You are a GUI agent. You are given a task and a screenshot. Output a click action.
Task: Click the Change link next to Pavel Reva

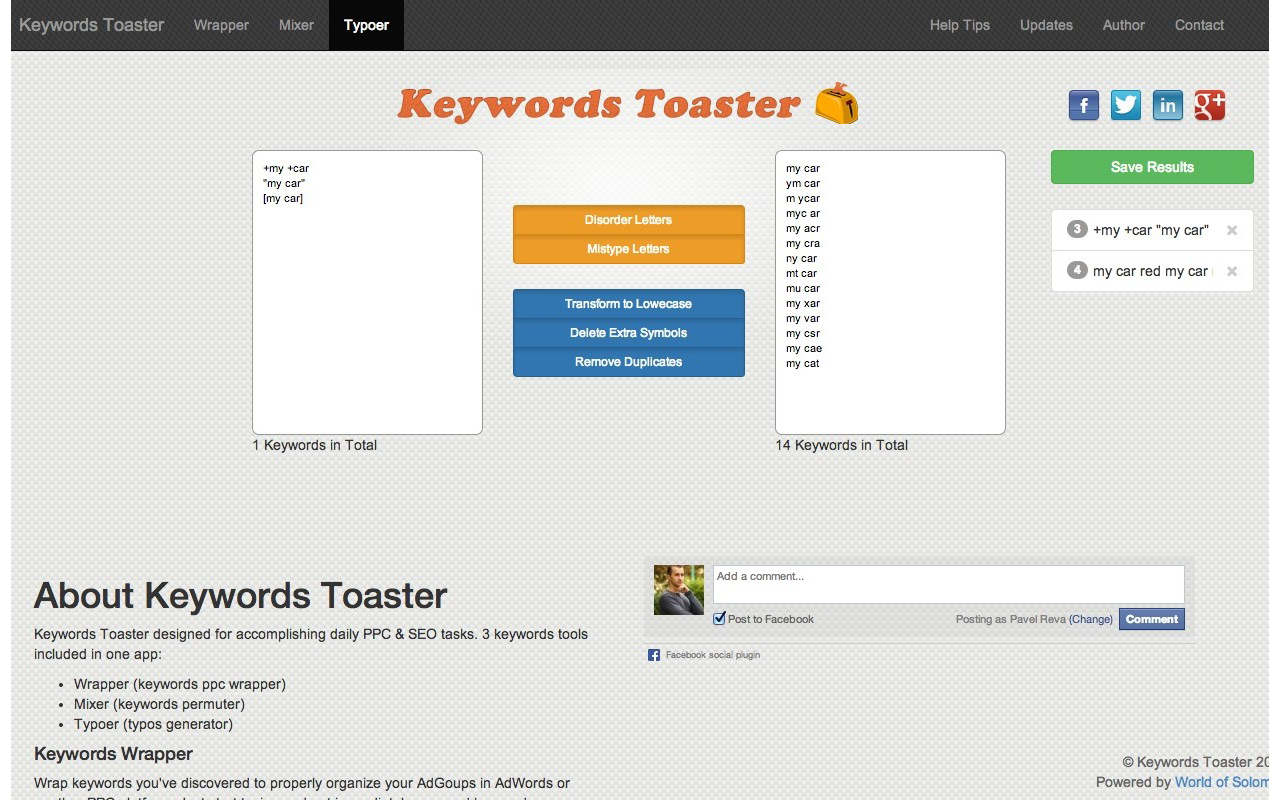point(1091,619)
